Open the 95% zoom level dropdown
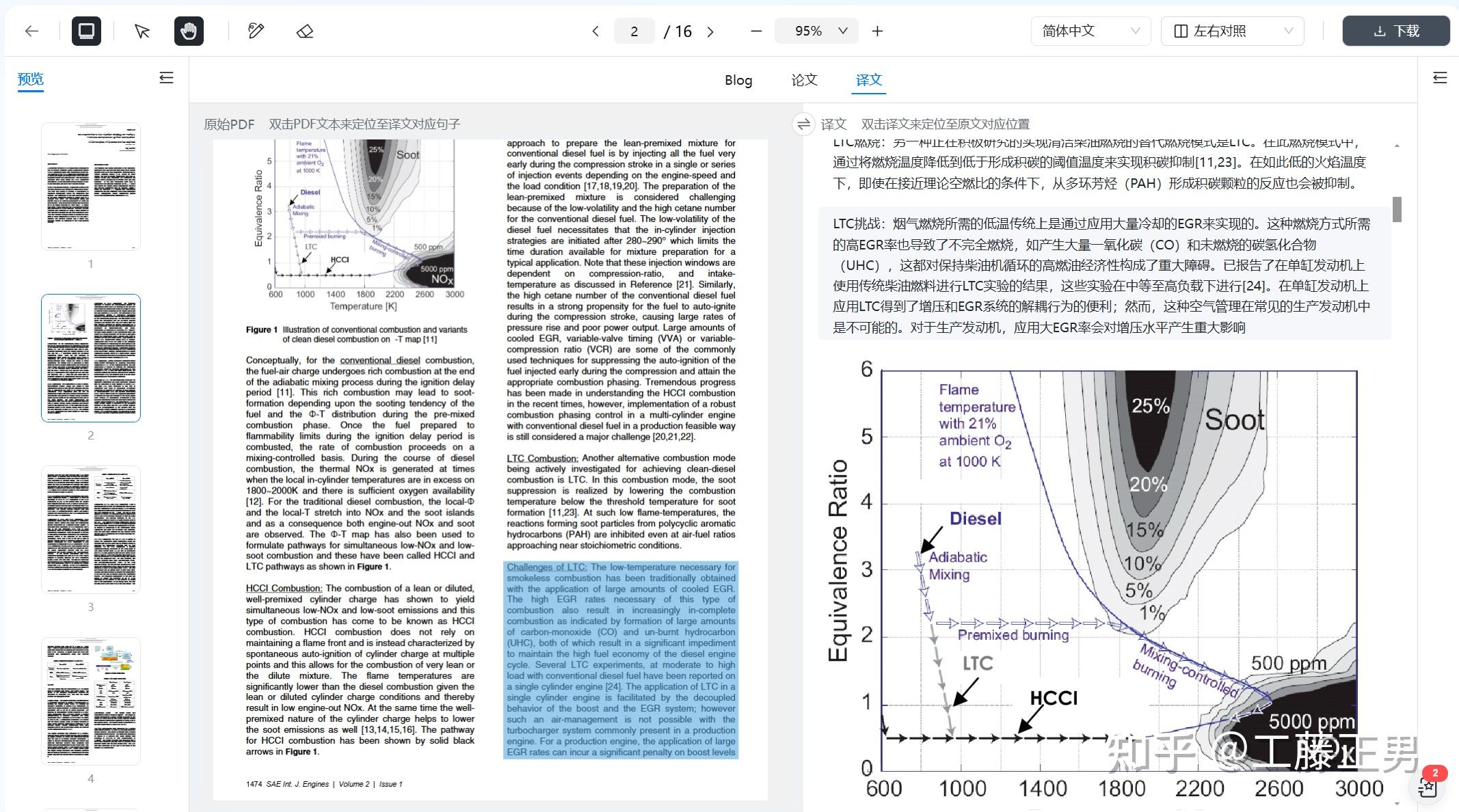Viewport: 1459px width, 812px height. [x=817, y=31]
